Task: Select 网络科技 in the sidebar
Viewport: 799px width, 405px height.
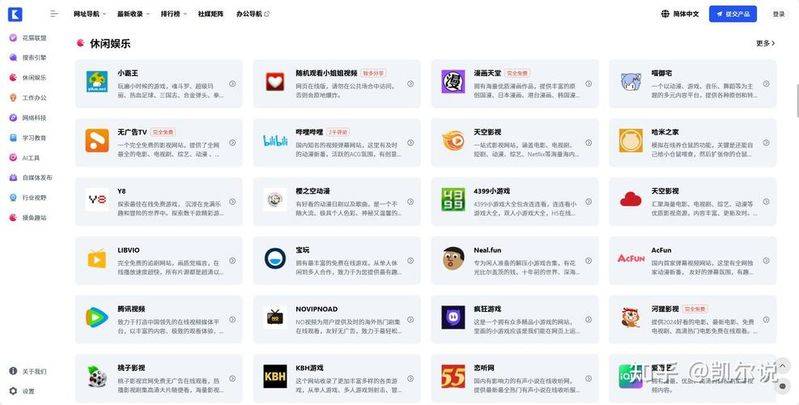Action: (28, 118)
